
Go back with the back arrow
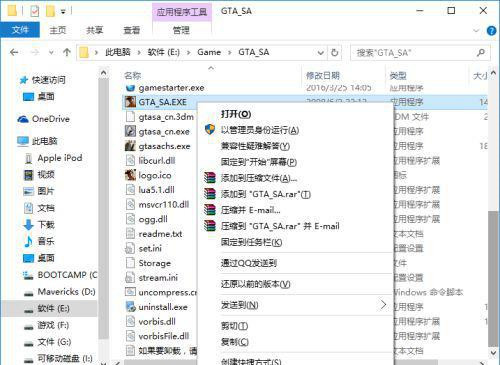tap(14, 53)
